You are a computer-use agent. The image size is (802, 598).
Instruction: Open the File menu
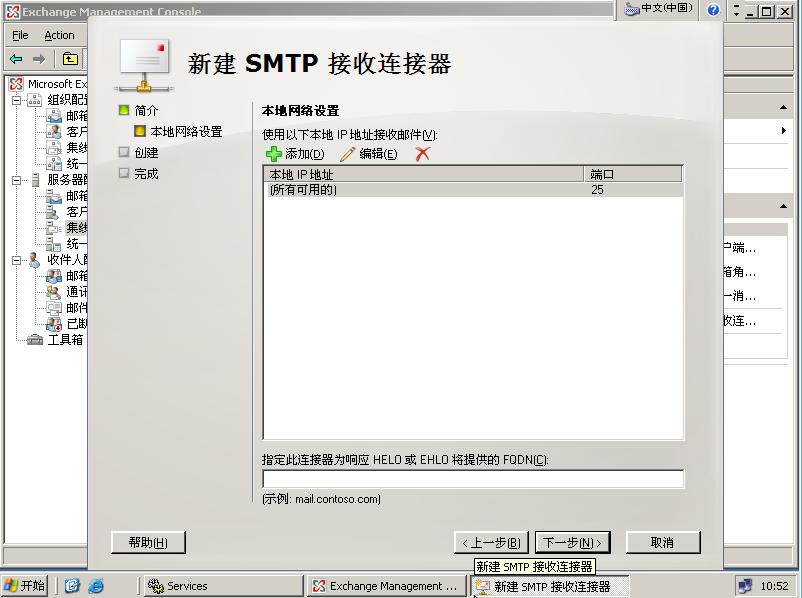(x=20, y=35)
